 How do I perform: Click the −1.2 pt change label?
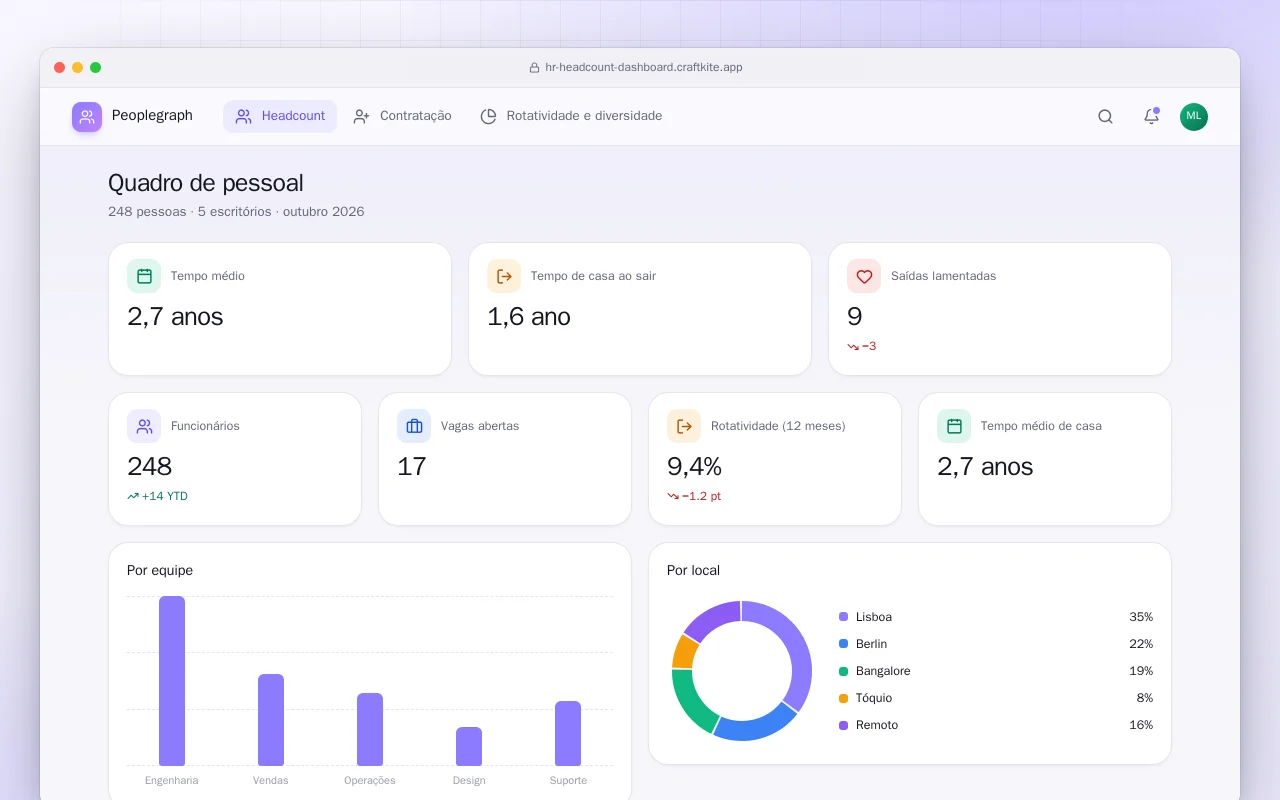click(701, 496)
